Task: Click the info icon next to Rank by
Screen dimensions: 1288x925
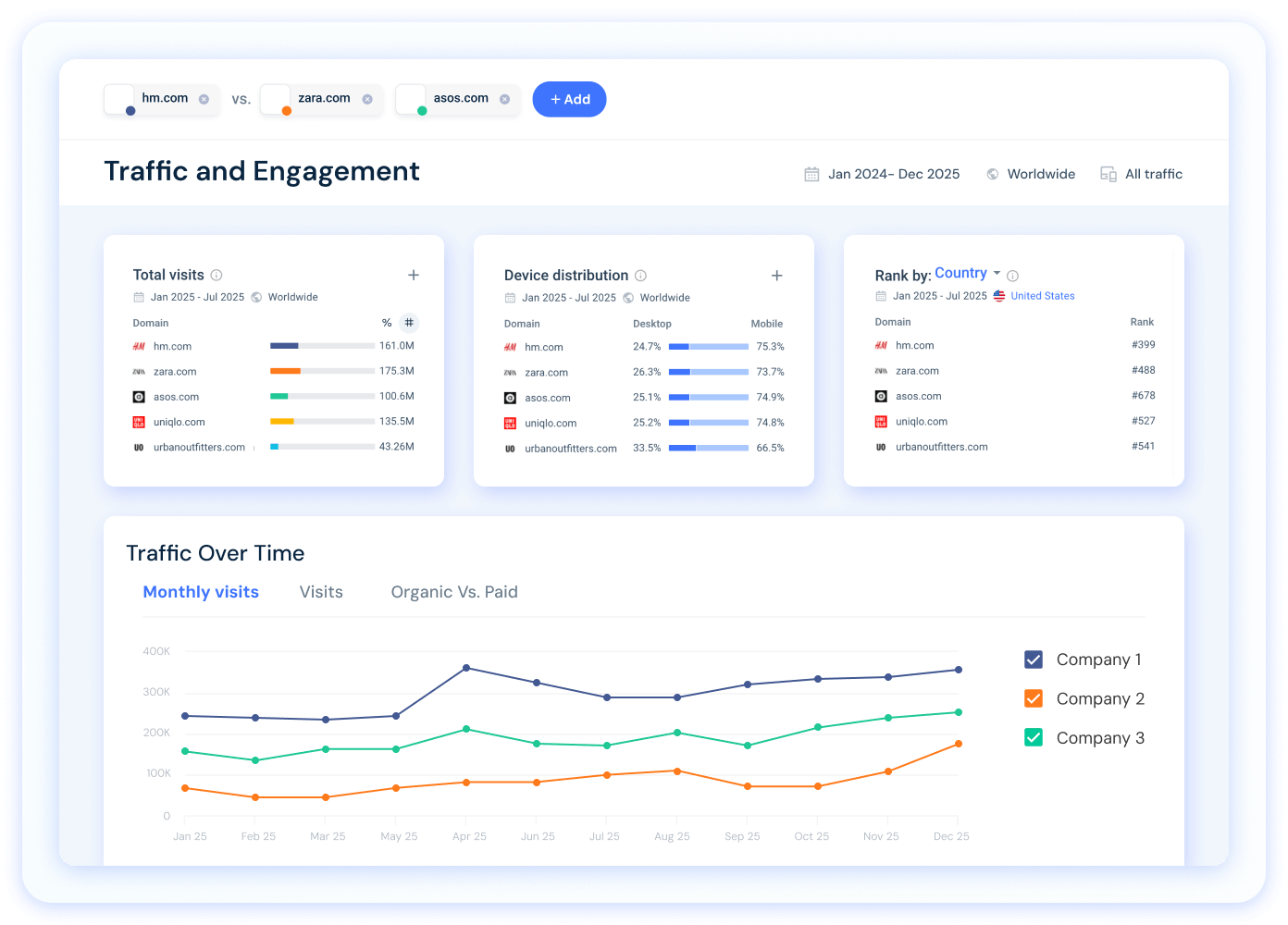Action: [1012, 275]
